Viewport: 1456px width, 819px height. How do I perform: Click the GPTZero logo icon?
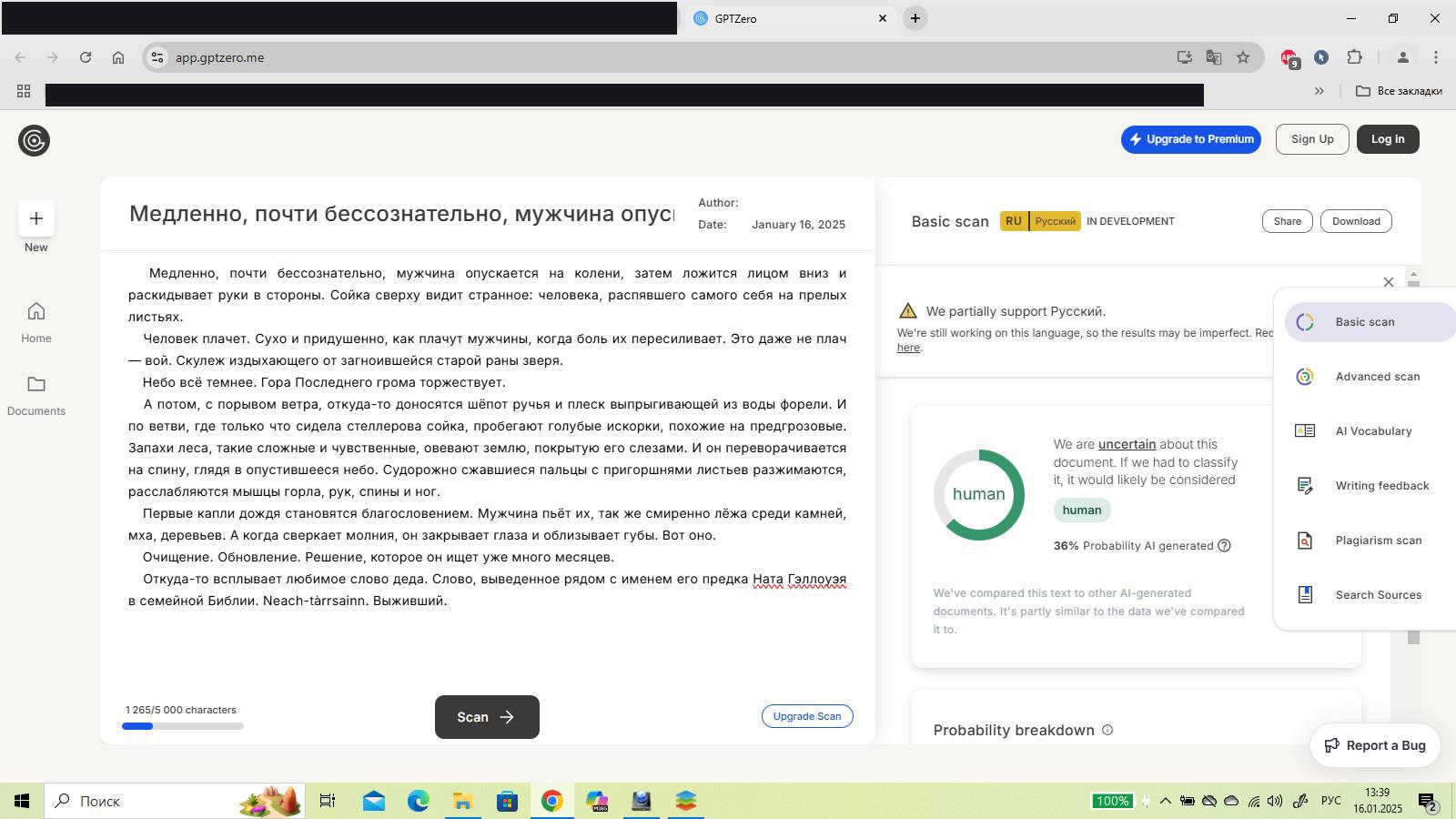34,140
